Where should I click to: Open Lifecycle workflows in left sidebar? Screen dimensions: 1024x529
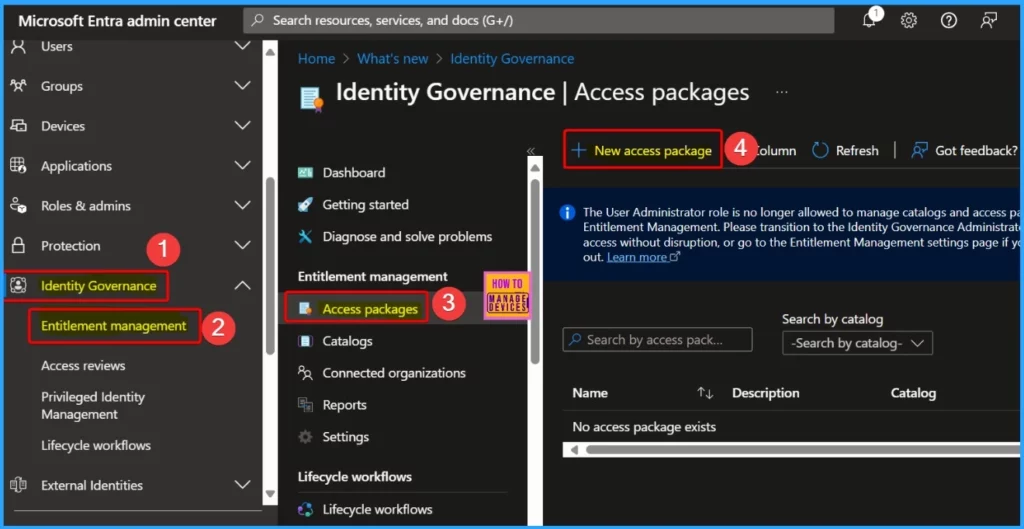coord(96,445)
